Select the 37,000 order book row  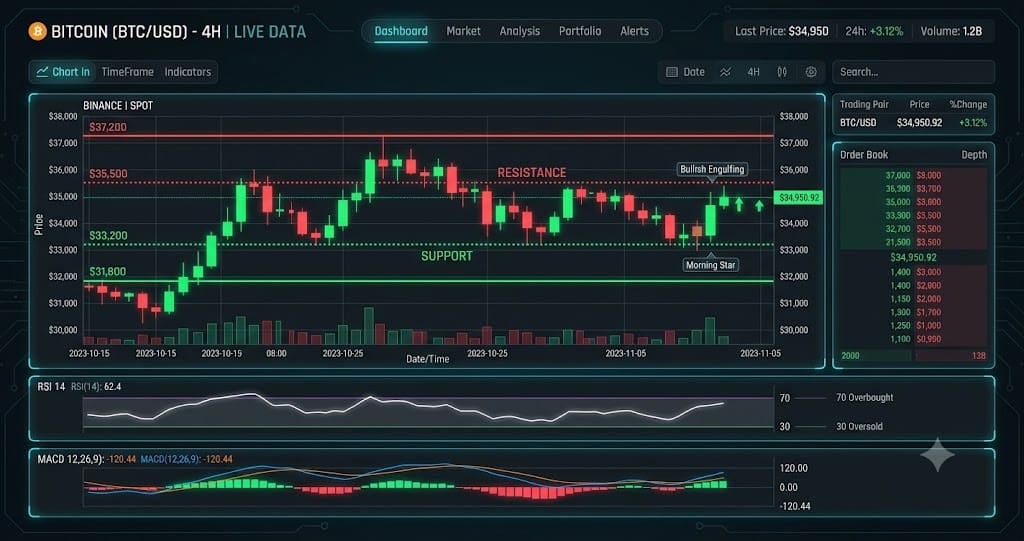click(913, 175)
